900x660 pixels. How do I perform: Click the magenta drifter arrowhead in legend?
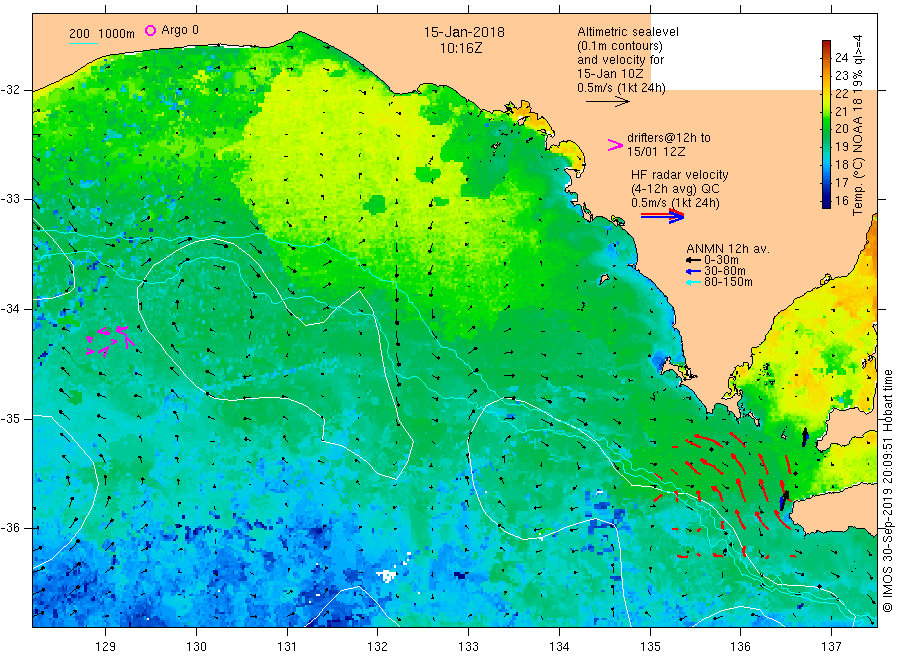(615, 145)
